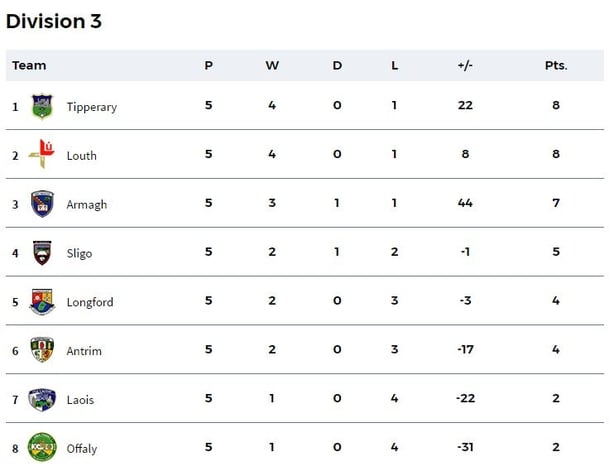Click the Sligo team name
Screen dimensions: 614x471
point(79,253)
